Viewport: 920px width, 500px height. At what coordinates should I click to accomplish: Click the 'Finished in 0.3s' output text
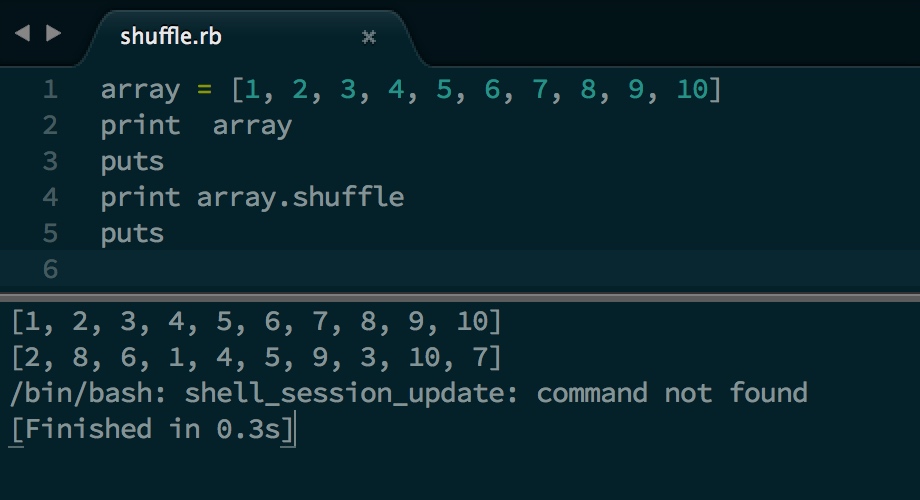point(153,429)
